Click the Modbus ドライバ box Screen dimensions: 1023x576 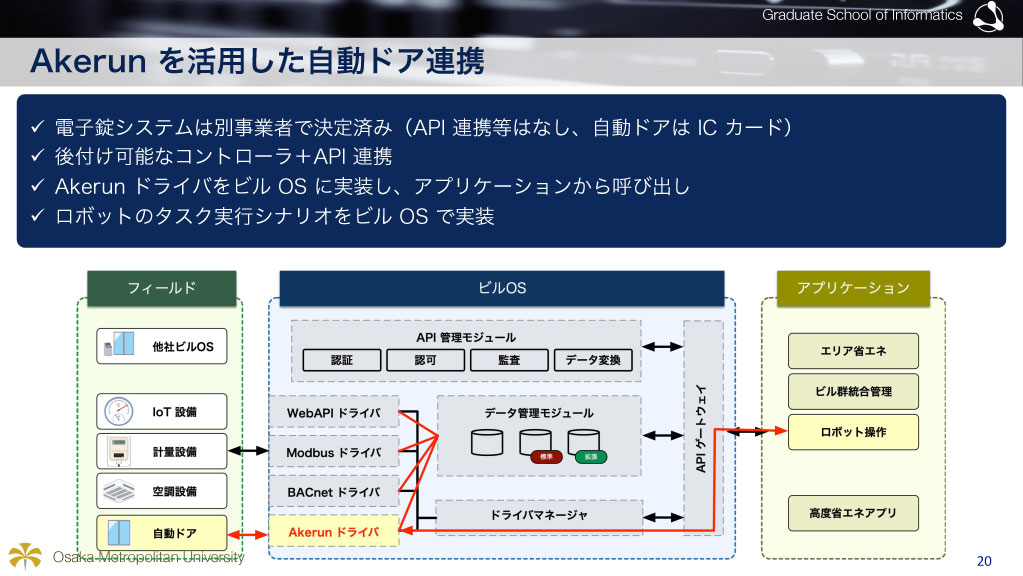tap(333, 452)
